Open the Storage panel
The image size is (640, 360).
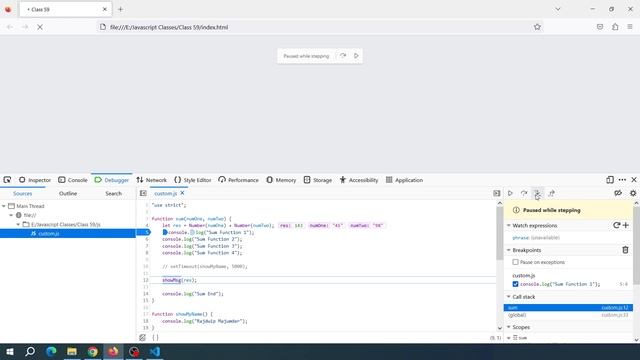[x=318, y=180]
